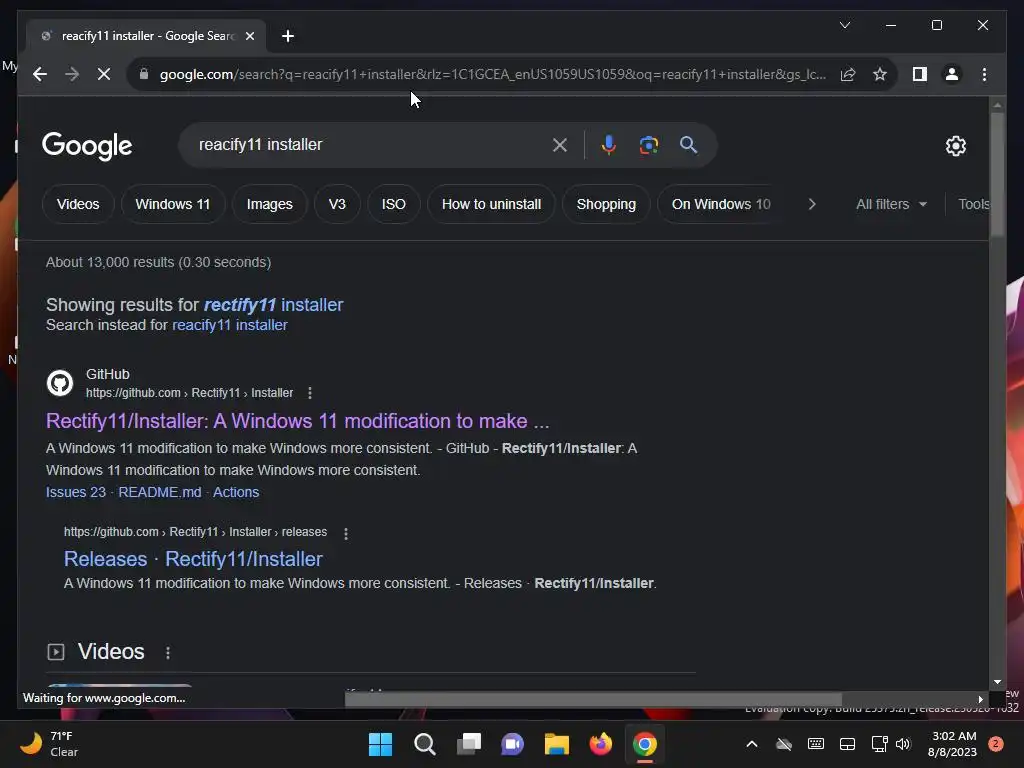Image resolution: width=1024 pixels, height=768 pixels.
Task: Go back to the previous page
Action: click(x=40, y=74)
